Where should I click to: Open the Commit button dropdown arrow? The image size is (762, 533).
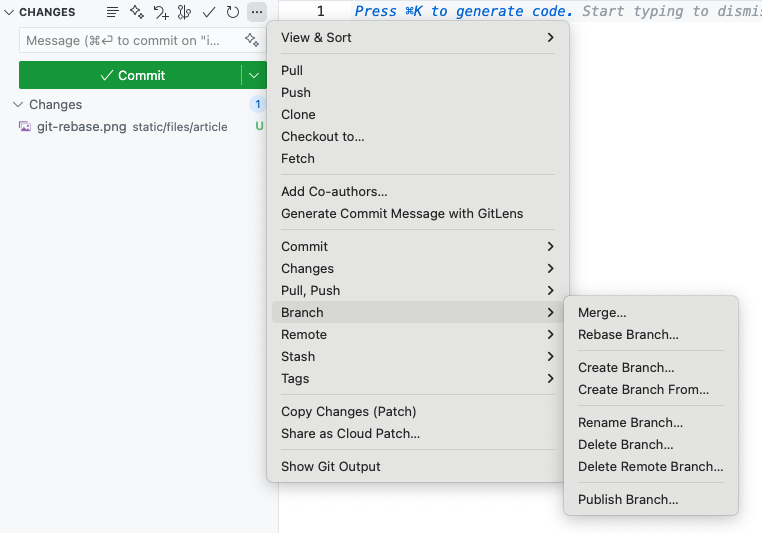(254, 75)
